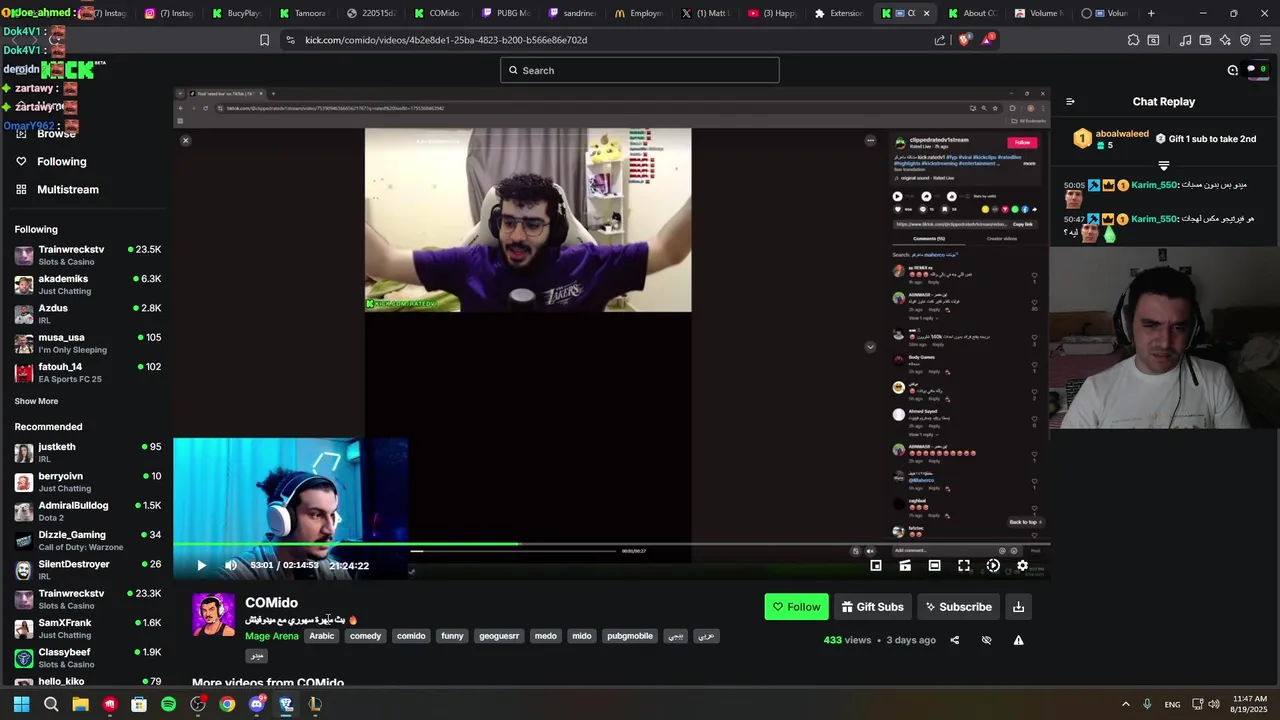Open SamXFrank Just Chatting channel
Image resolution: width=1280 pixels, height=720 pixels.
[x=88, y=628]
